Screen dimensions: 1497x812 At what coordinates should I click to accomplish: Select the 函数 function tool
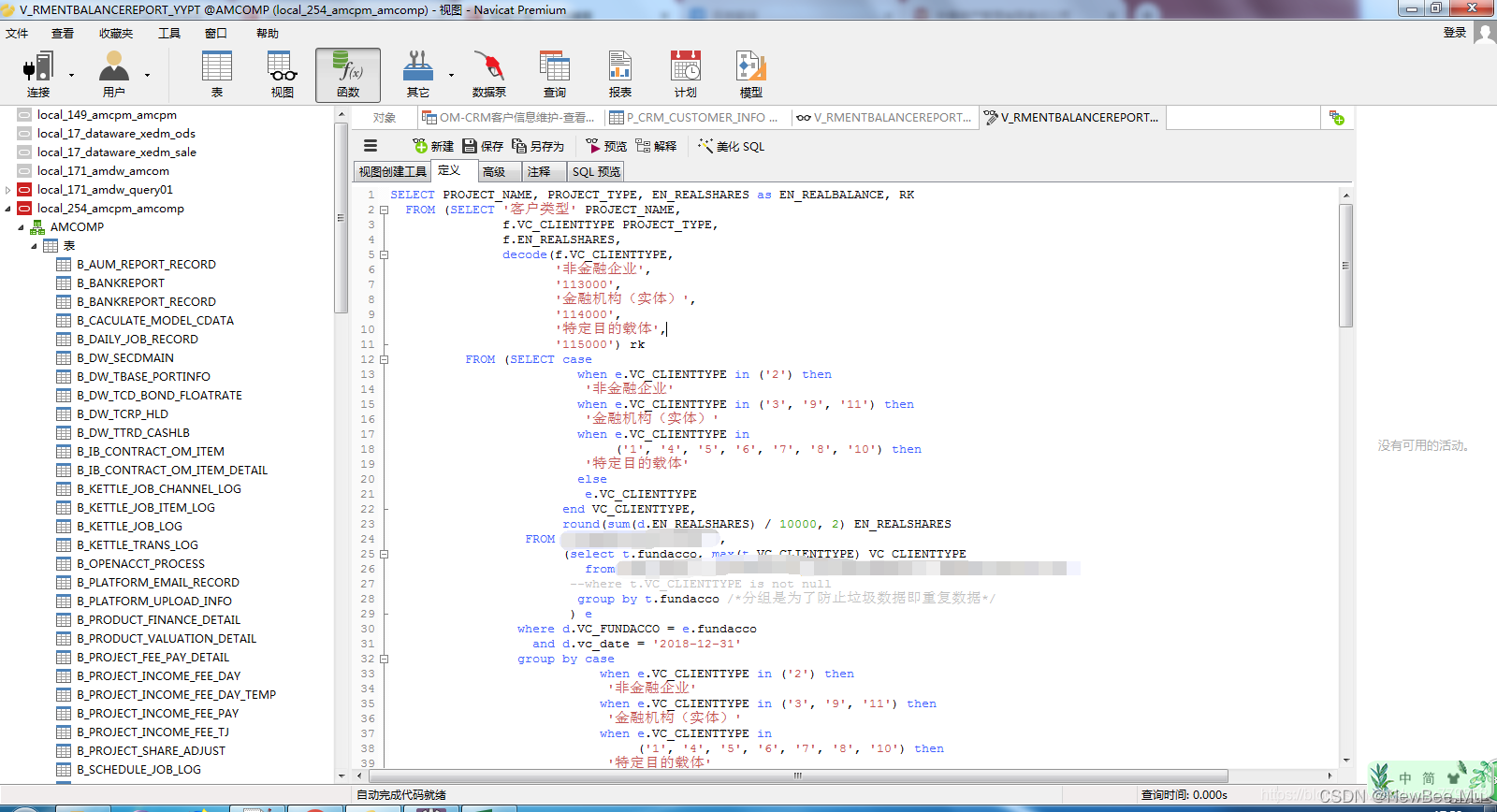click(348, 74)
